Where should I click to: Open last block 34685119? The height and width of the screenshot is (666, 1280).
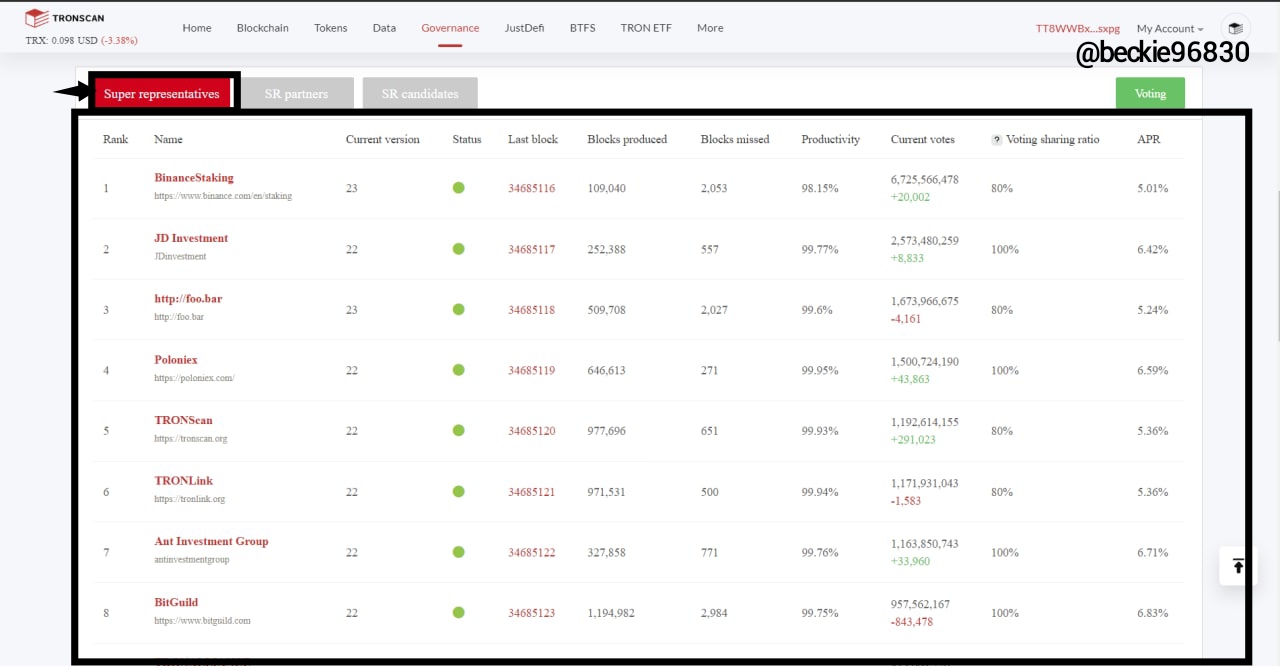pos(531,370)
